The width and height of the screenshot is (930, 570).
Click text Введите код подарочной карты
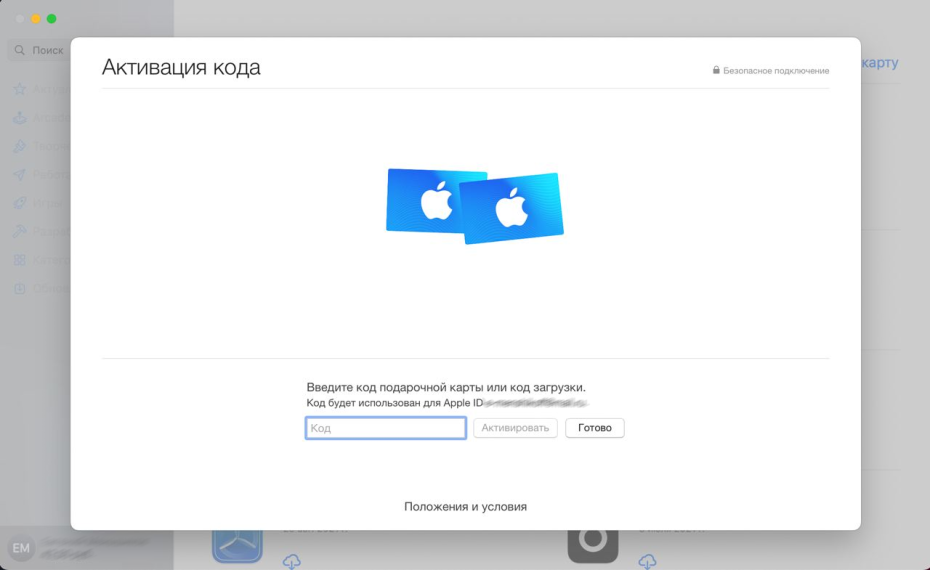[x=395, y=387]
